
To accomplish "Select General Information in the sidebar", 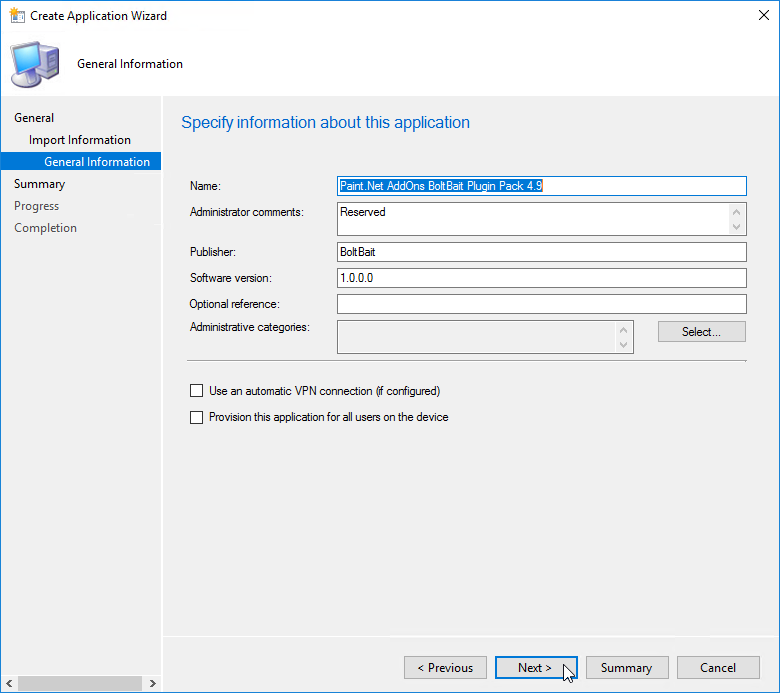I will [x=97, y=162].
